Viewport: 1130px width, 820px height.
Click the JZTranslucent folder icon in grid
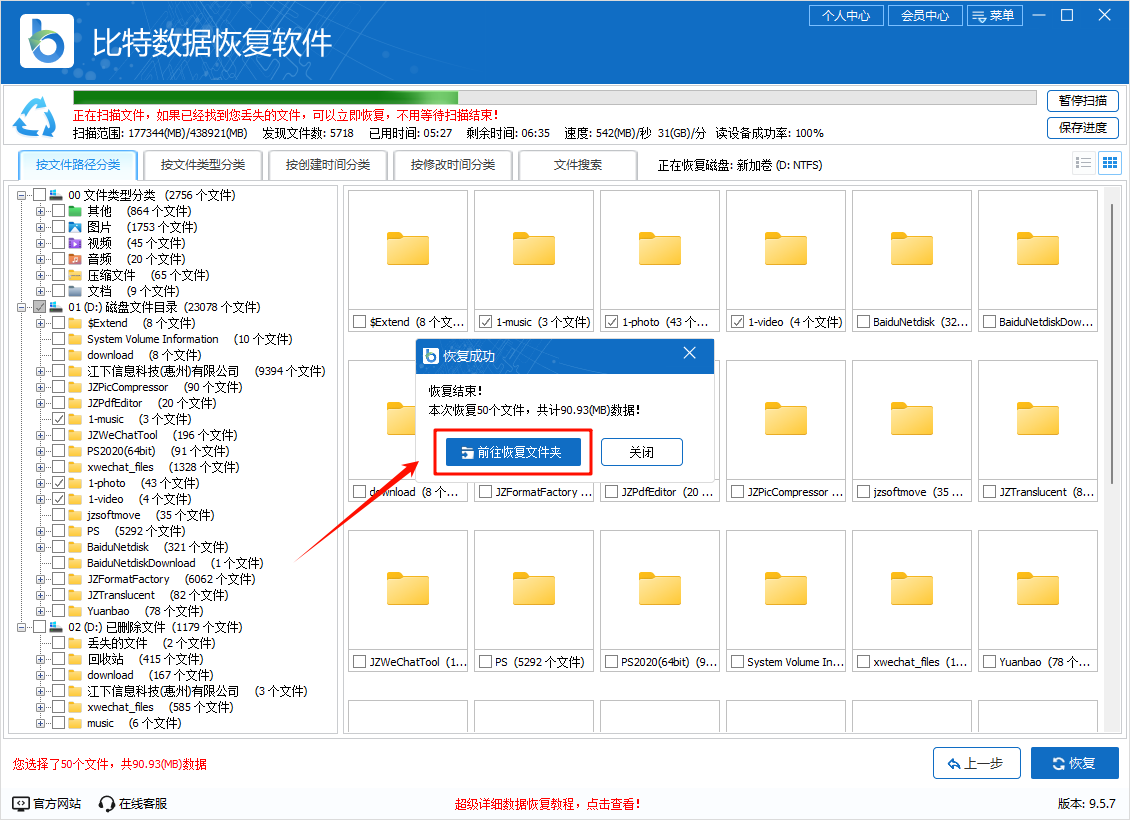[1038, 419]
